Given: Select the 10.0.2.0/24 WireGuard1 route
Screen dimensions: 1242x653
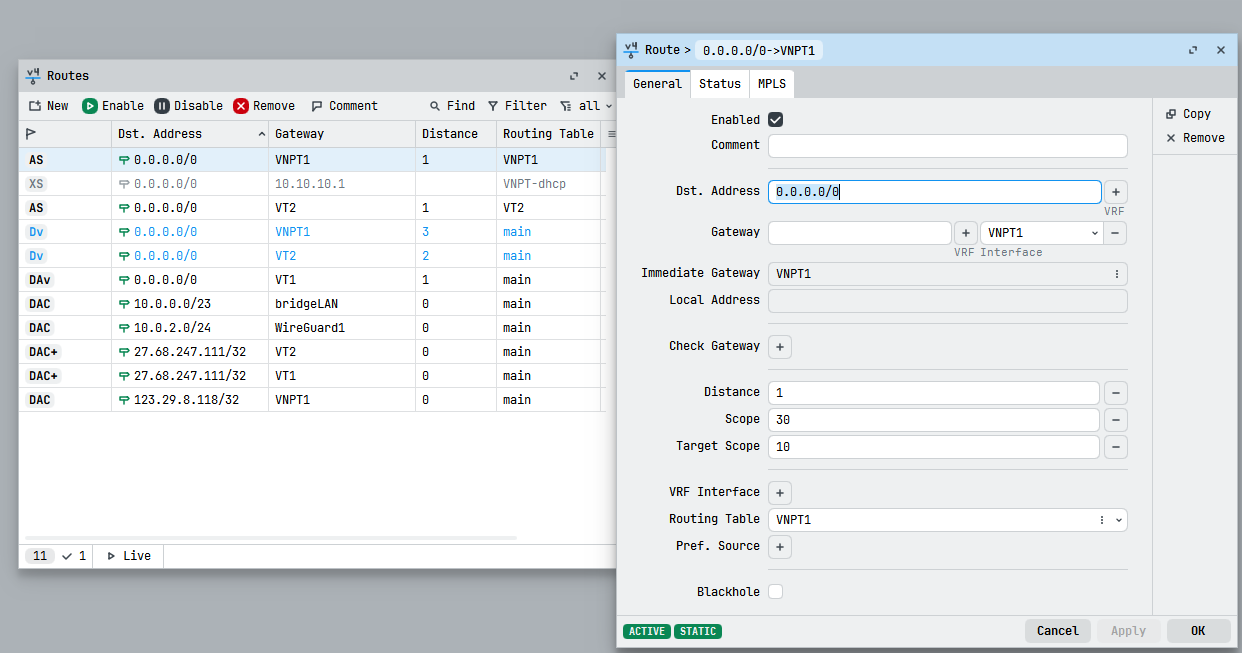Looking at the screenshot, I should tap(312, 328).
